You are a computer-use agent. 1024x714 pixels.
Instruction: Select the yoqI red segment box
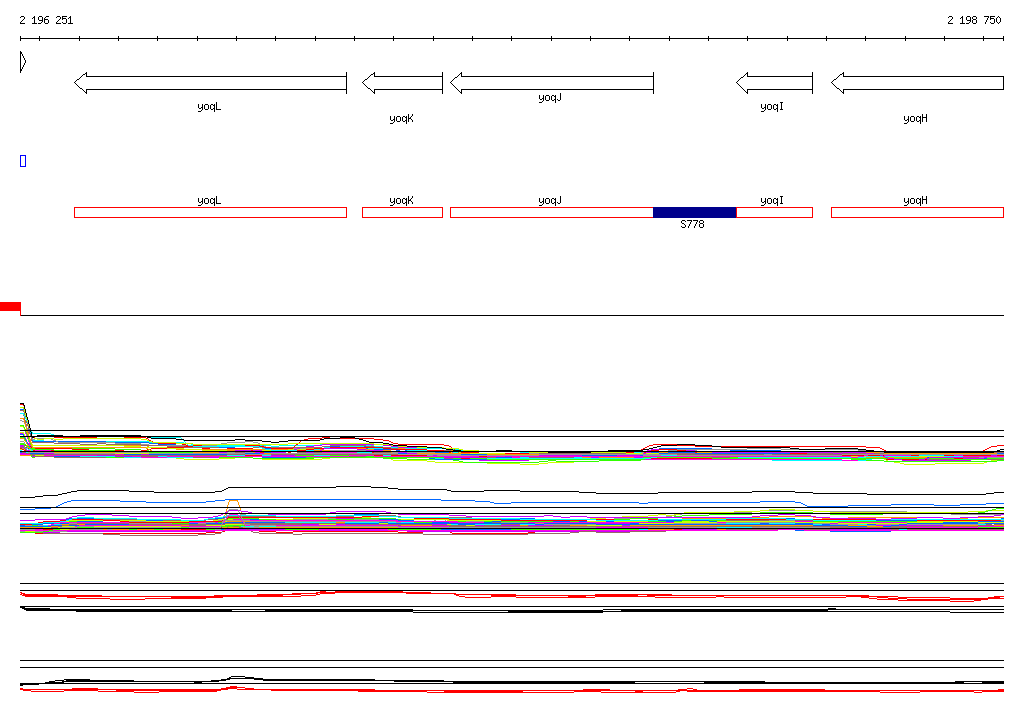point(775,212)
